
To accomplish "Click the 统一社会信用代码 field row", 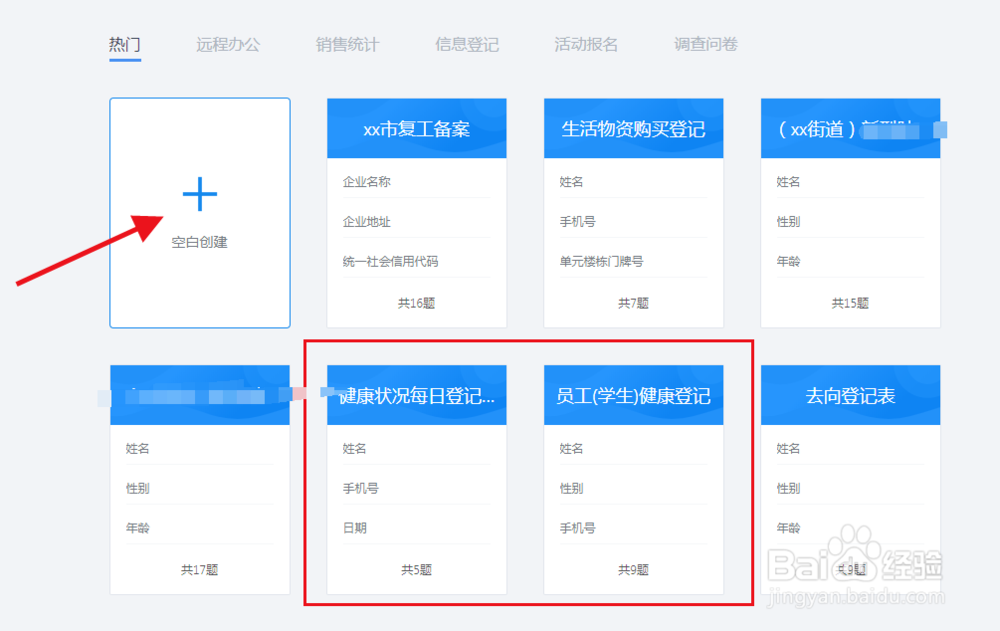I will click(388, 261).
